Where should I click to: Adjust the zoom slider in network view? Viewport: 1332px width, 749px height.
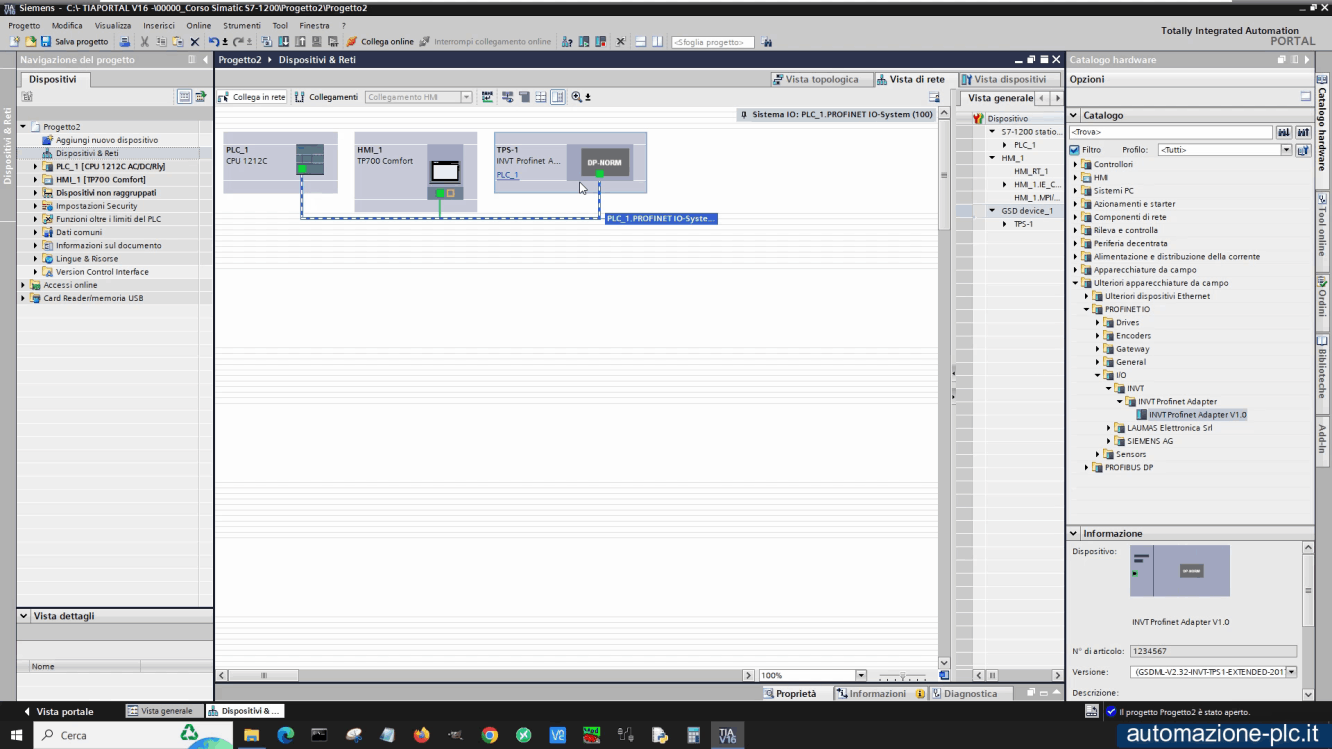(904, 676)
